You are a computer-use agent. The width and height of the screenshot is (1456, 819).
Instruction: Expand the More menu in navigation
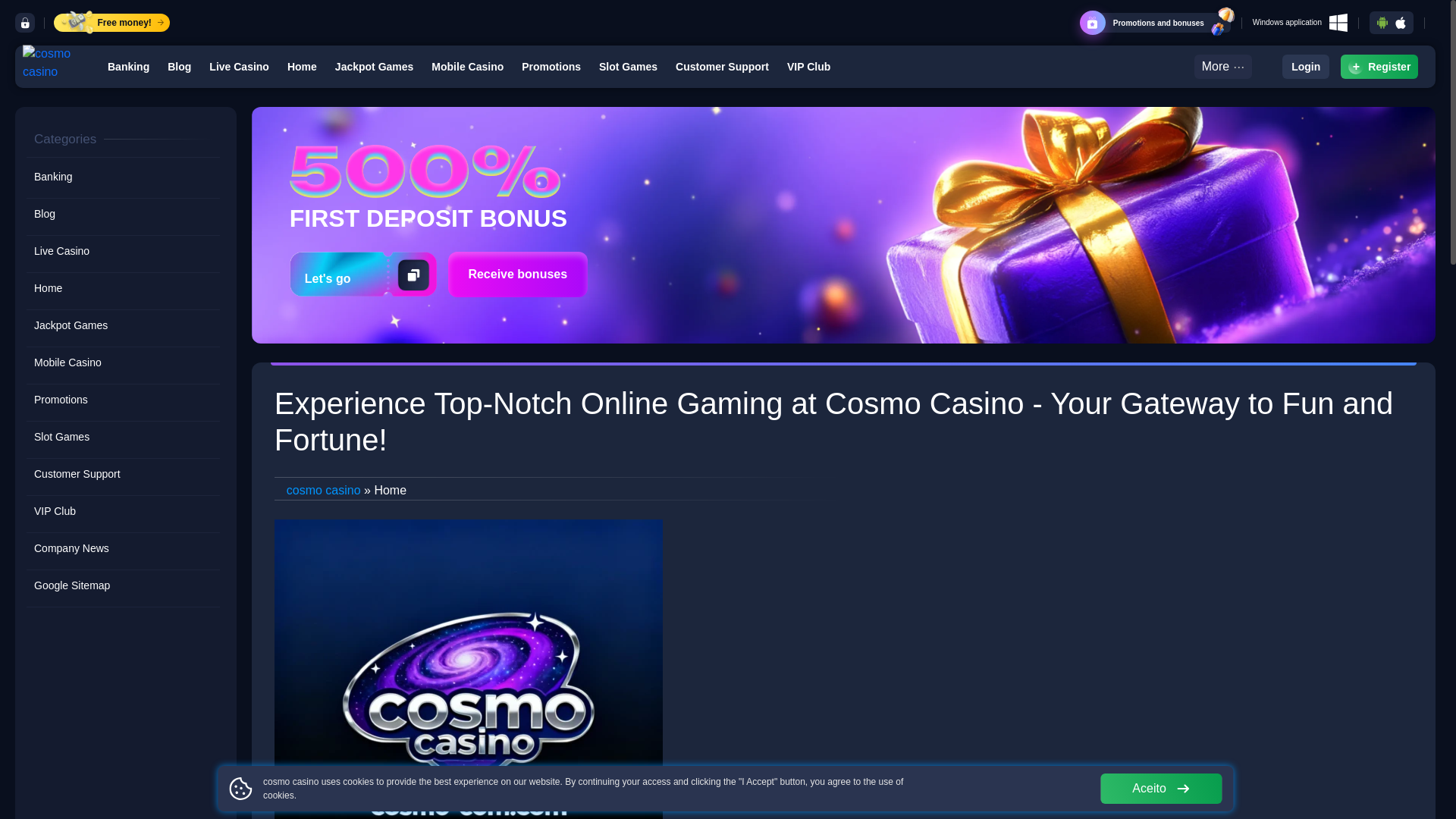(1222, 67)
